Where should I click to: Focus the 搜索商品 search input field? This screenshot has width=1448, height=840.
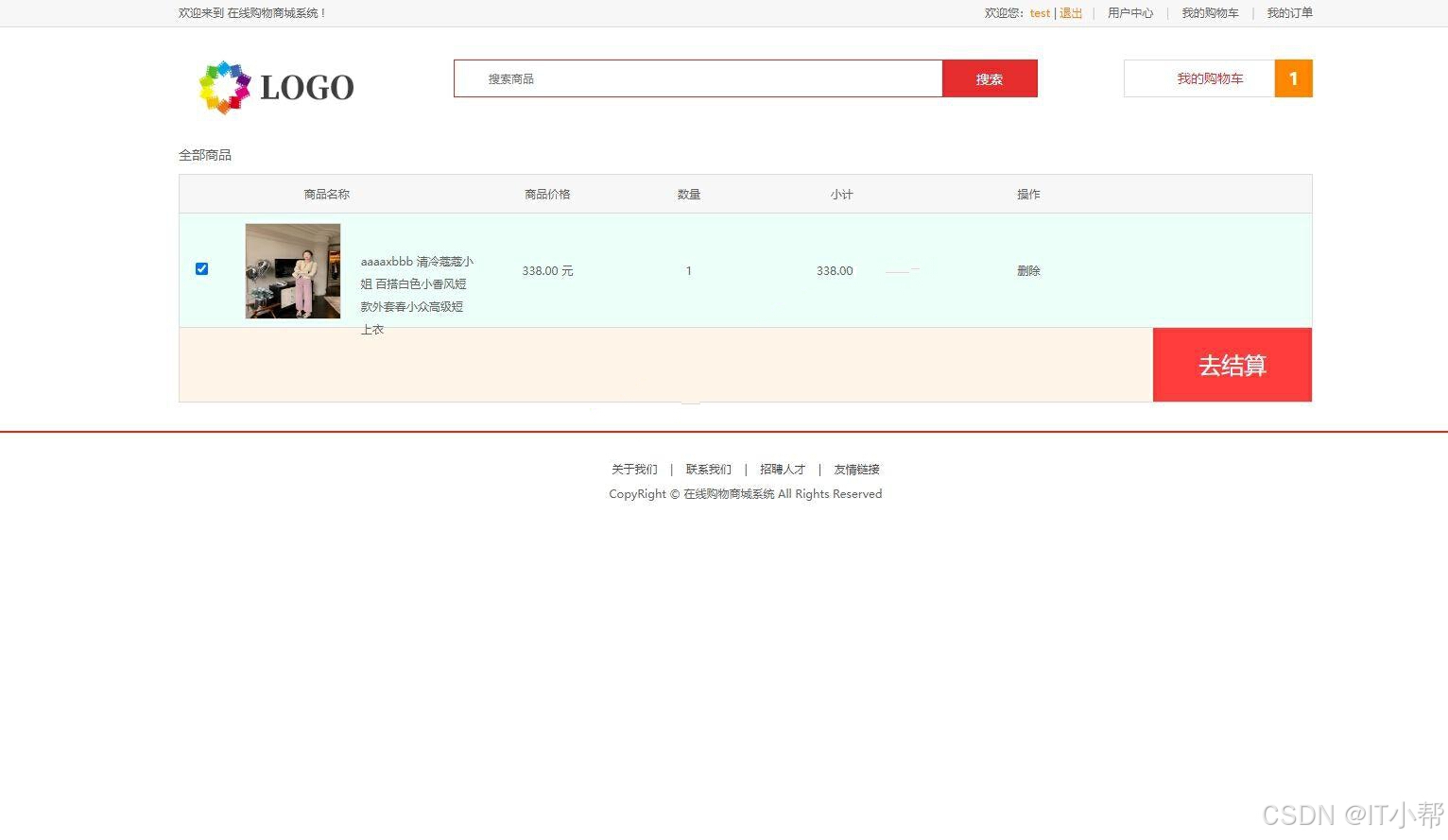tap(698, 78)
